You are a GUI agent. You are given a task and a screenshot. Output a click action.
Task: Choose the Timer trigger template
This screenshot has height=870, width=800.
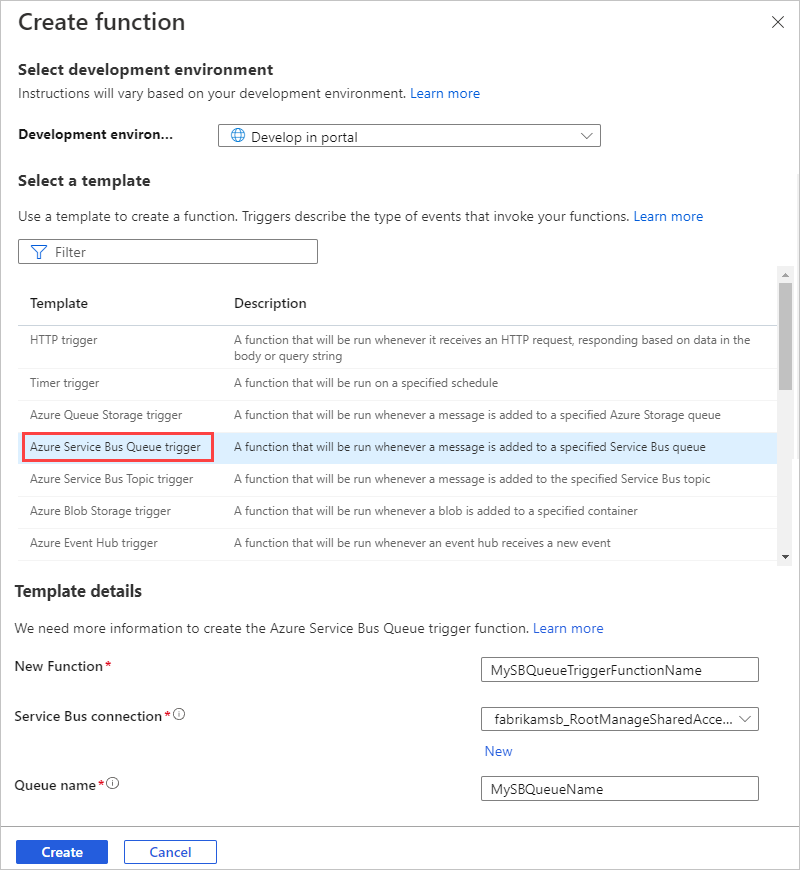click(x=65, y=383)
